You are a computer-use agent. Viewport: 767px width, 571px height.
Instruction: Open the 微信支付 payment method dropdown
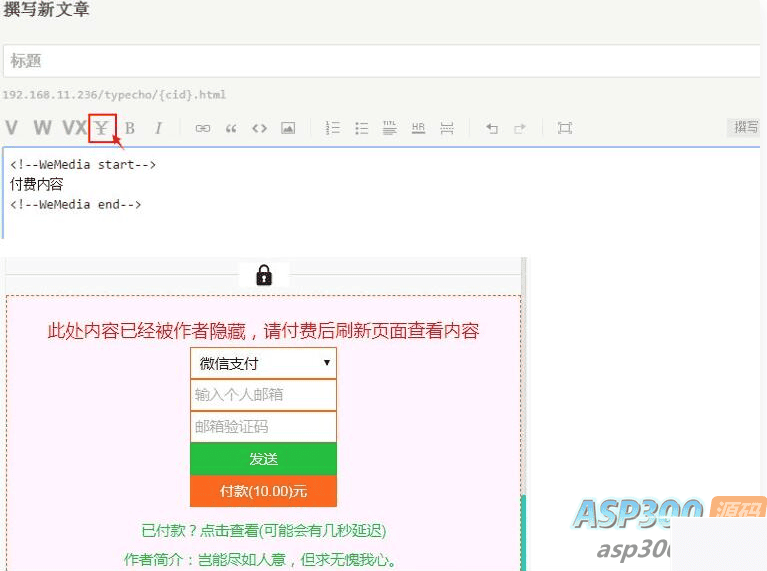pyautogui.click(x=263, y=363)
